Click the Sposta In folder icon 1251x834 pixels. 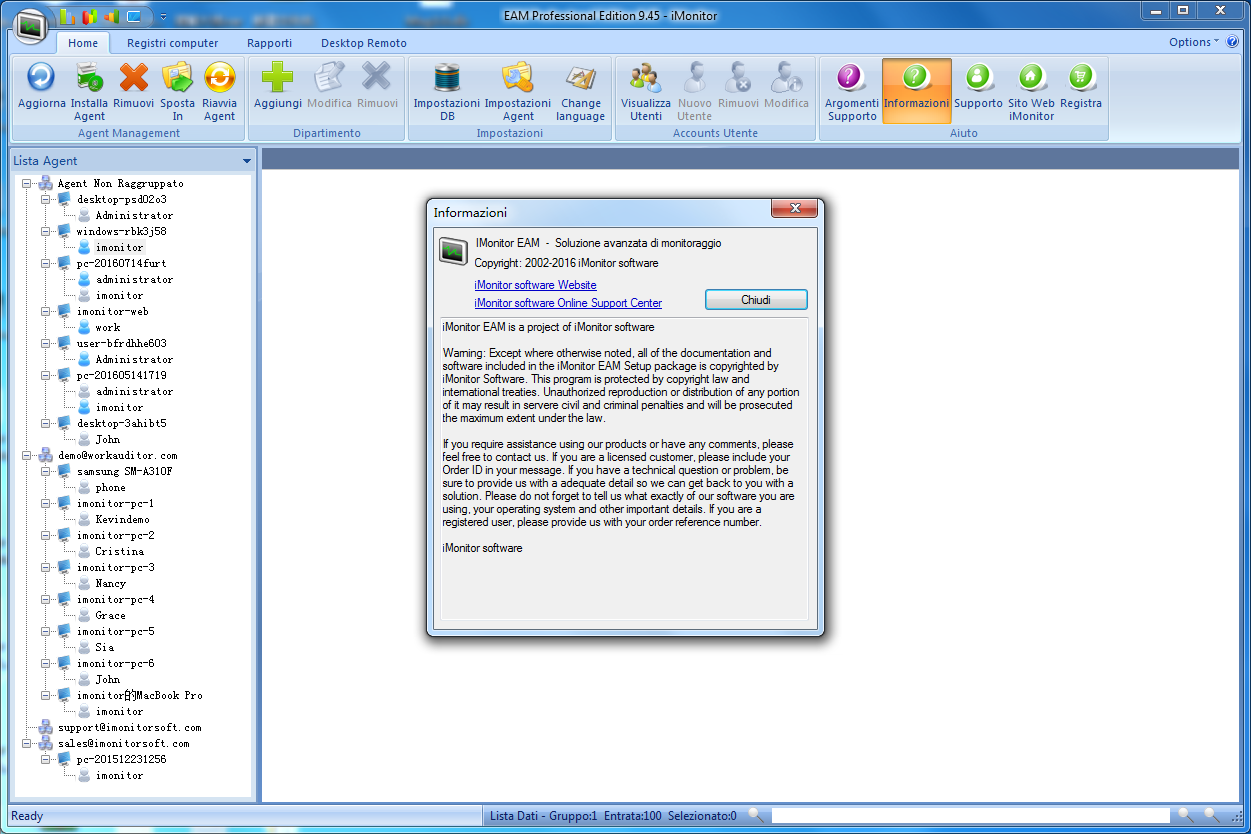[177, 78]
